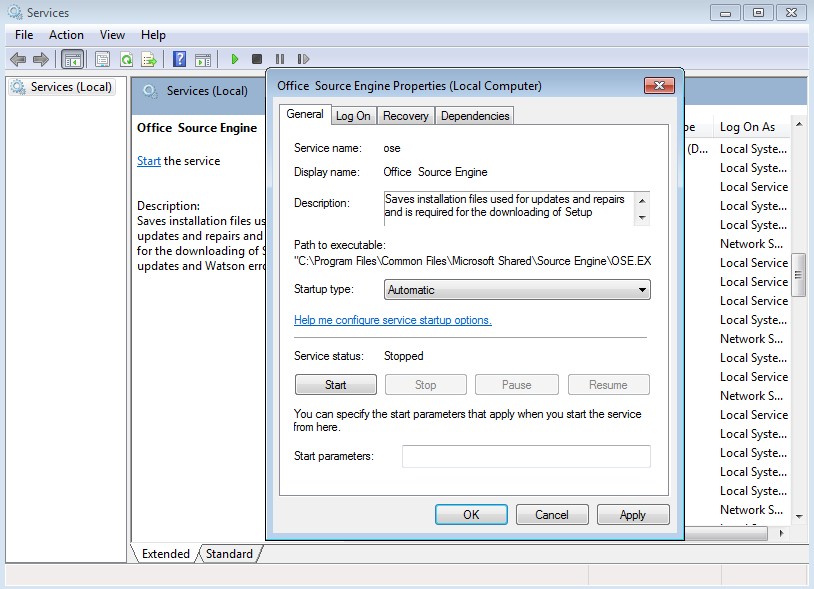
Task: Click the Services window title gear icon
Action: 15,12
